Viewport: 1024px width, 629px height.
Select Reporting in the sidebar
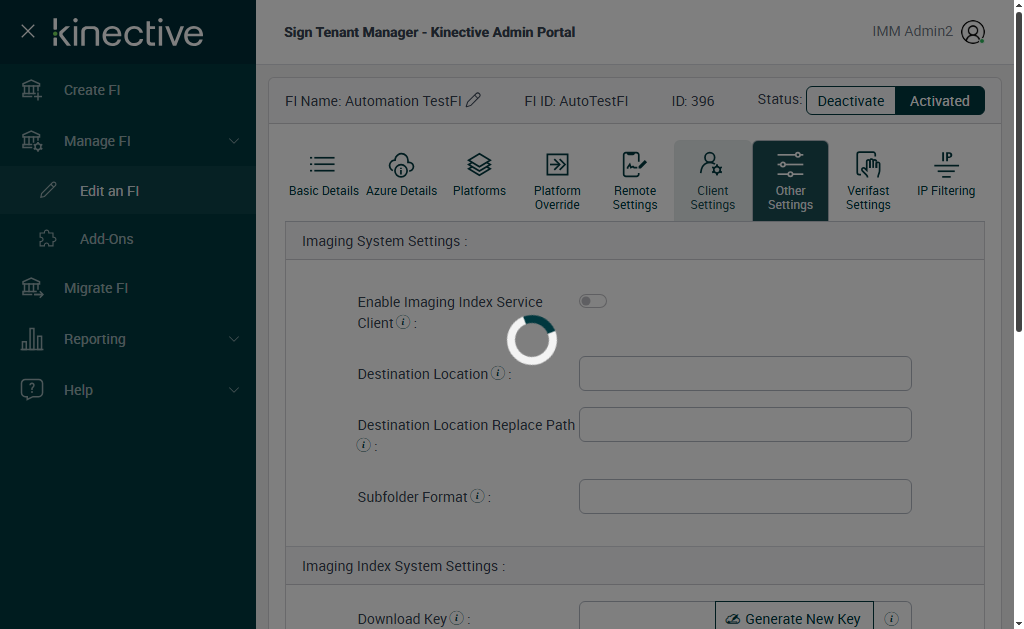coord(95,339)
